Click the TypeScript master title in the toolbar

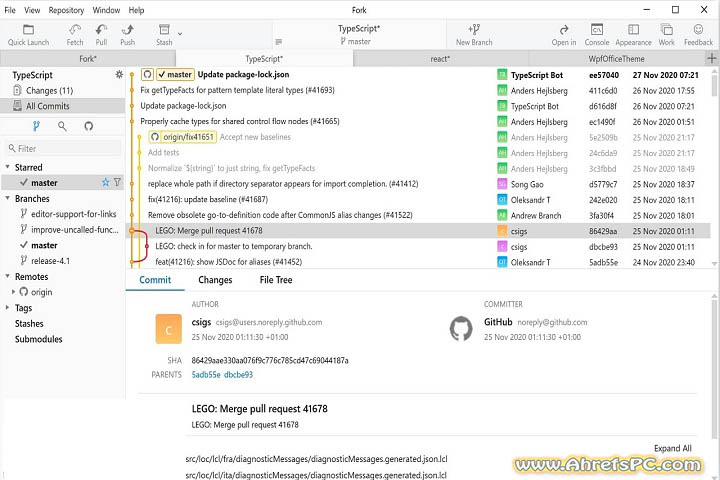(x=359, y=34)
